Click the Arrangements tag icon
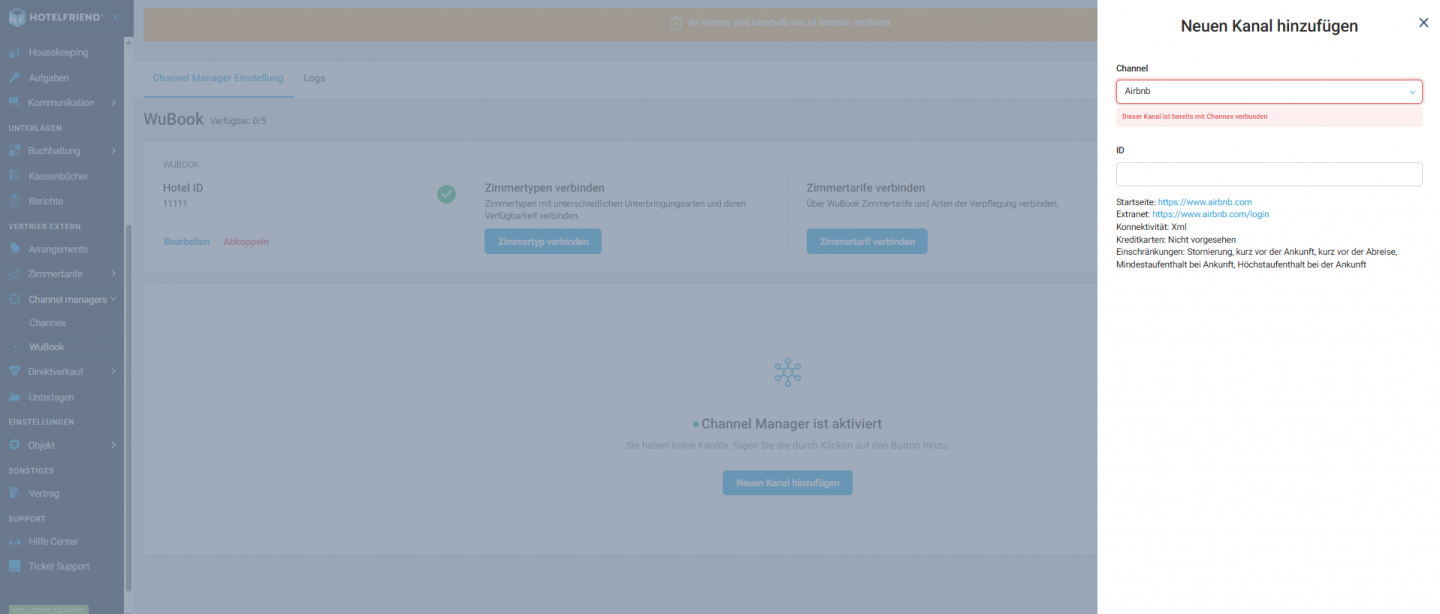 click(15, 248)
